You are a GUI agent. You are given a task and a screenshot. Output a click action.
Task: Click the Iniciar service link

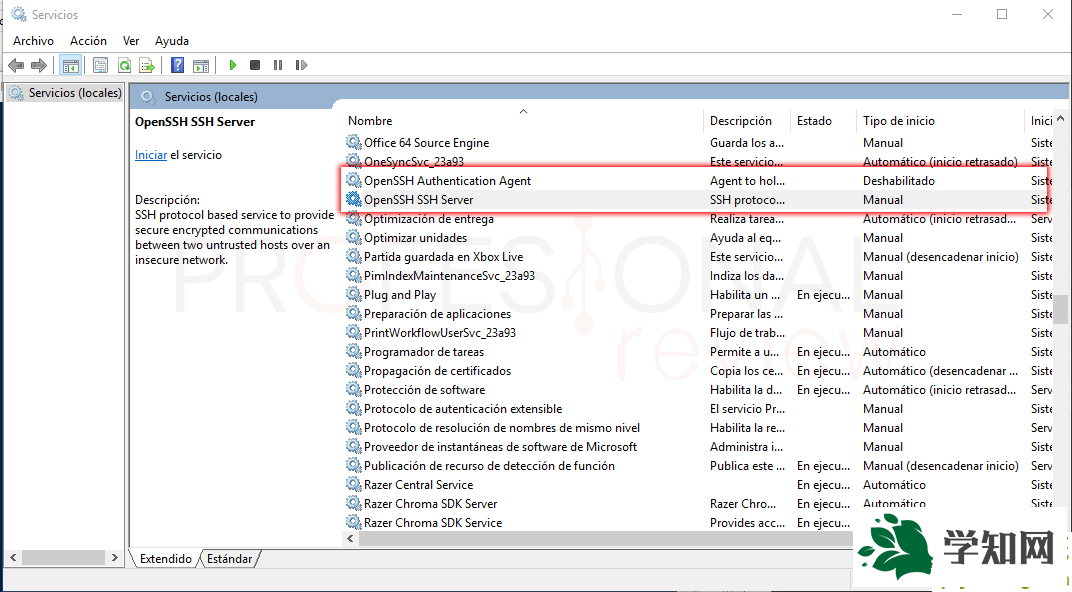tap(150, 155)
